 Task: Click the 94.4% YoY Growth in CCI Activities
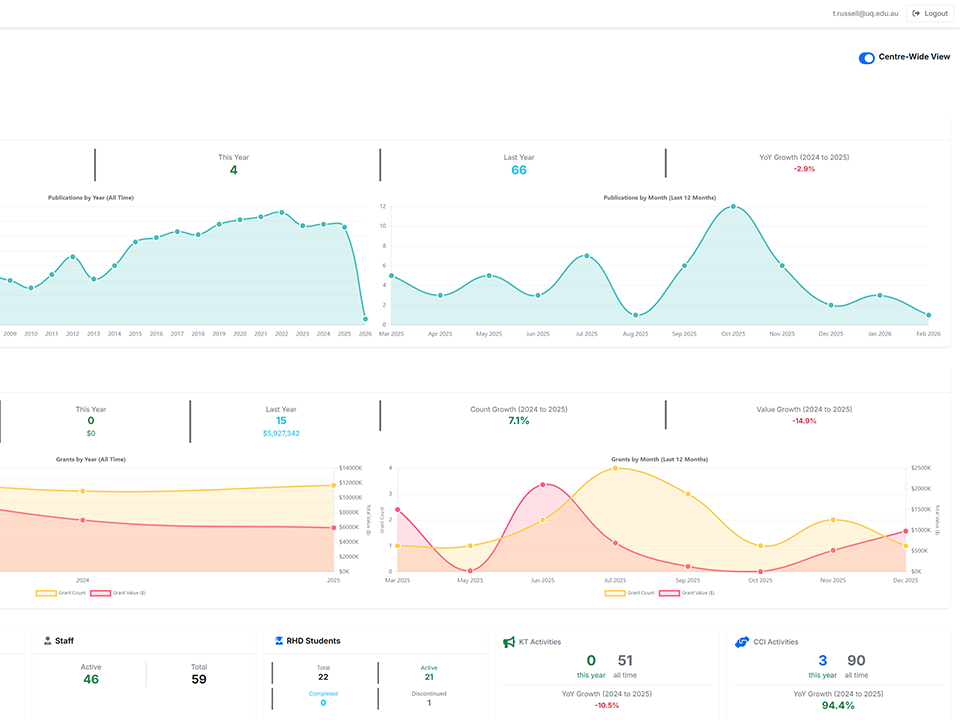pyautogui.click(x=839, y=707)
